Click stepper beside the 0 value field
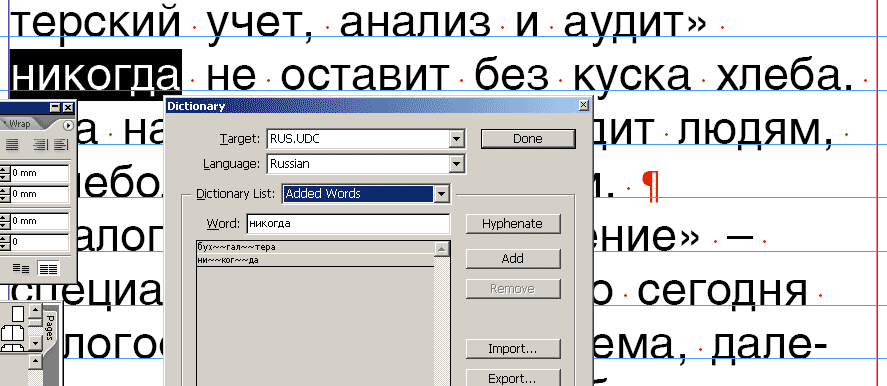 [x=5, y=242]
